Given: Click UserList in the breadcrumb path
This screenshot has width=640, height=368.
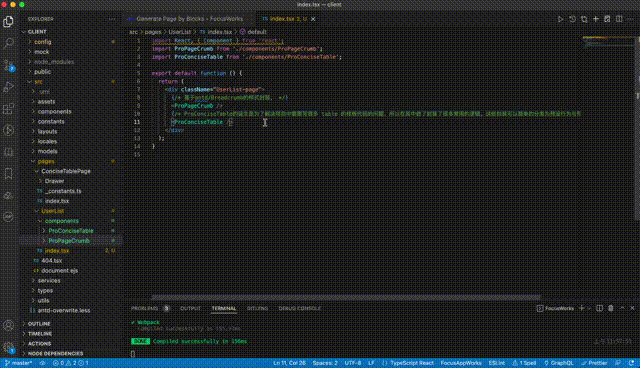Looking at the screenshot, I should pos(180,32).
